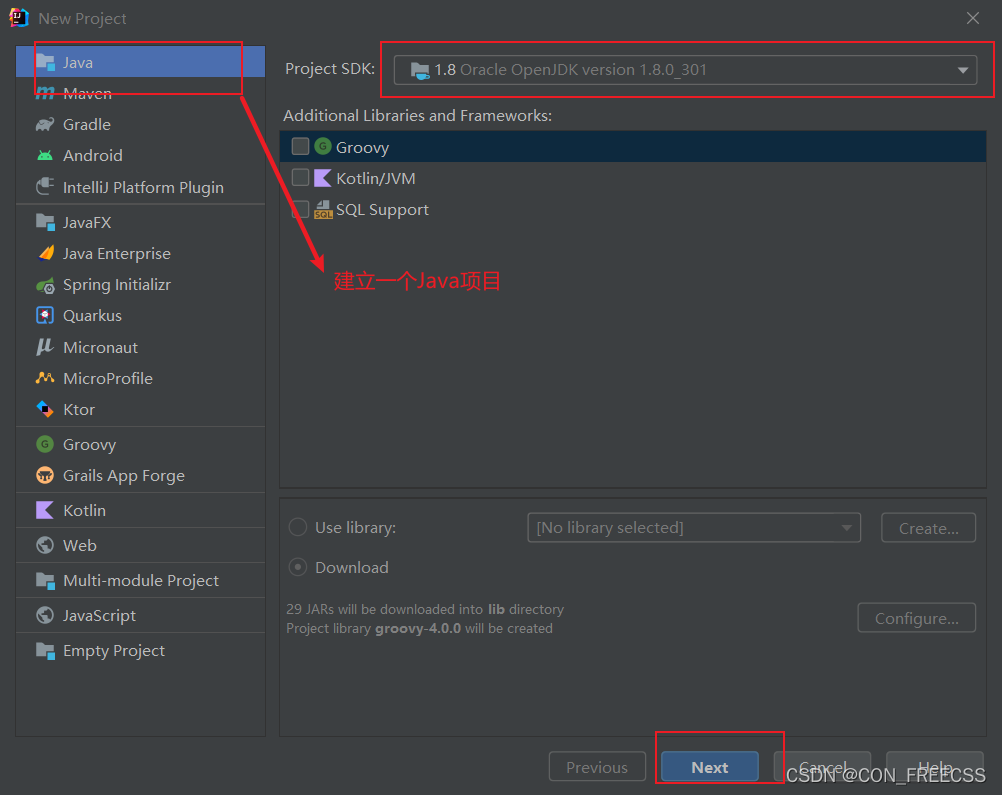Select the SQL Support framework row
This screenshot has height=795, width=1002.
click(x=633, y=209)
